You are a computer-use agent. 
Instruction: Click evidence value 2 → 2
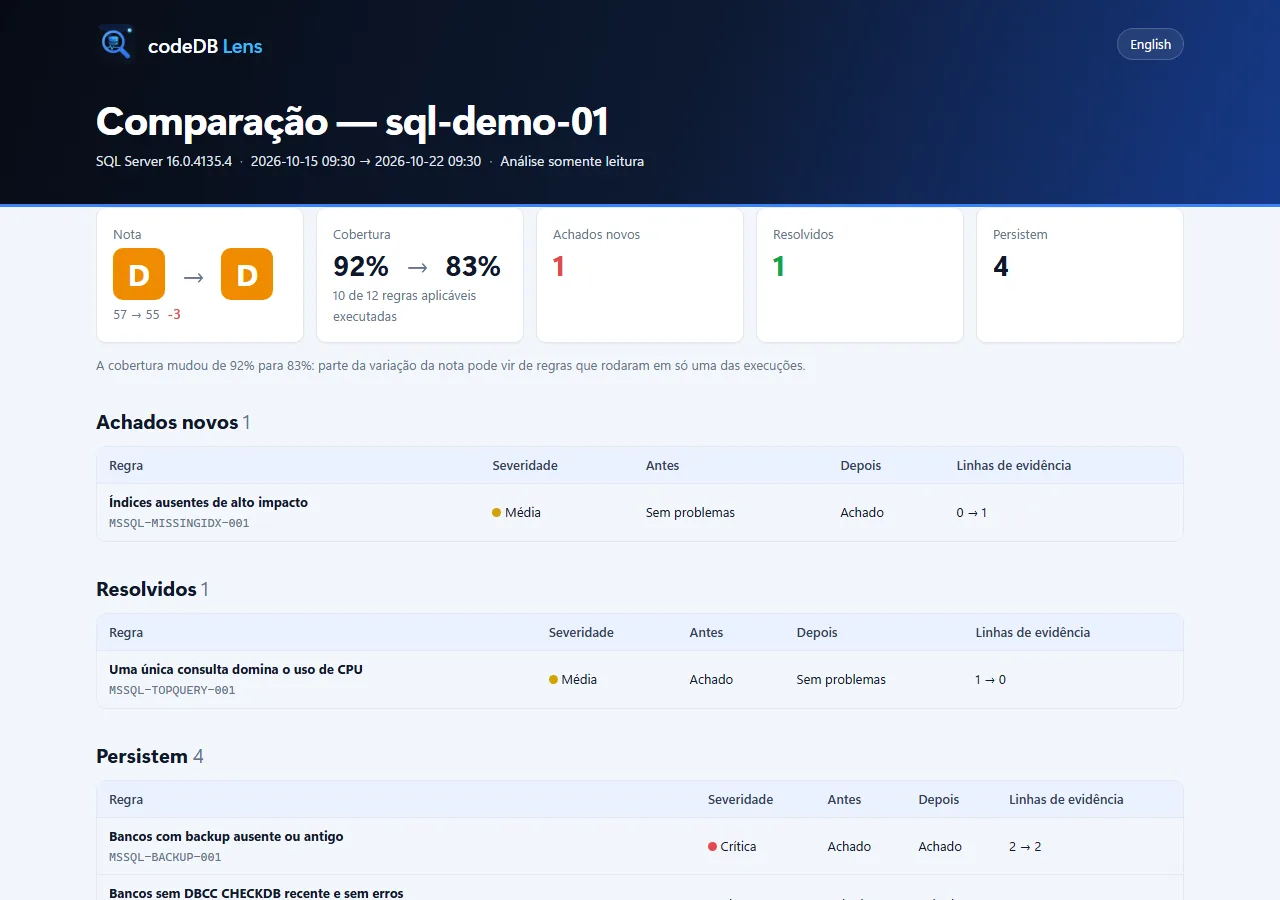[x=1025, y=847]
